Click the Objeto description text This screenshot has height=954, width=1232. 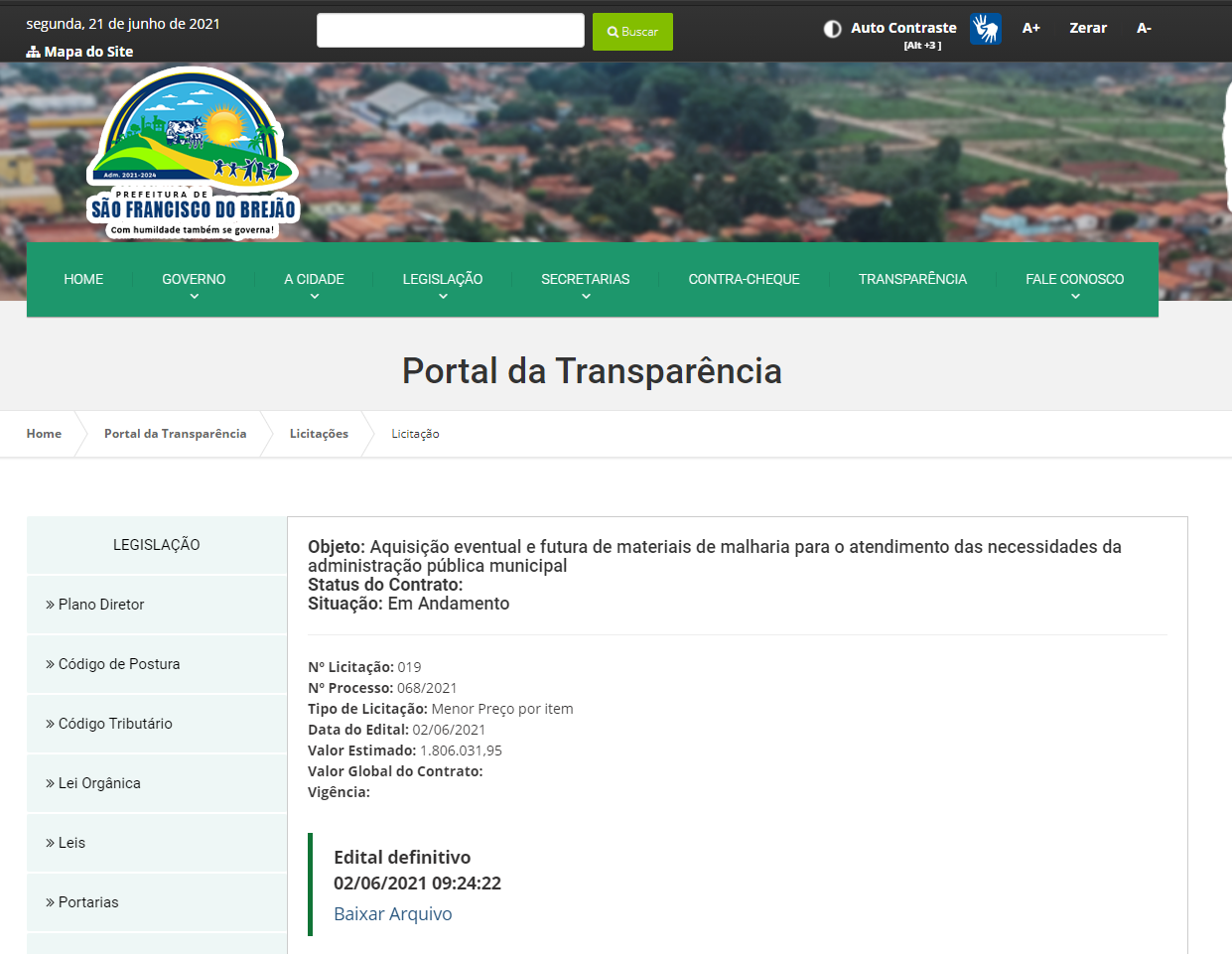pos(715,556)
